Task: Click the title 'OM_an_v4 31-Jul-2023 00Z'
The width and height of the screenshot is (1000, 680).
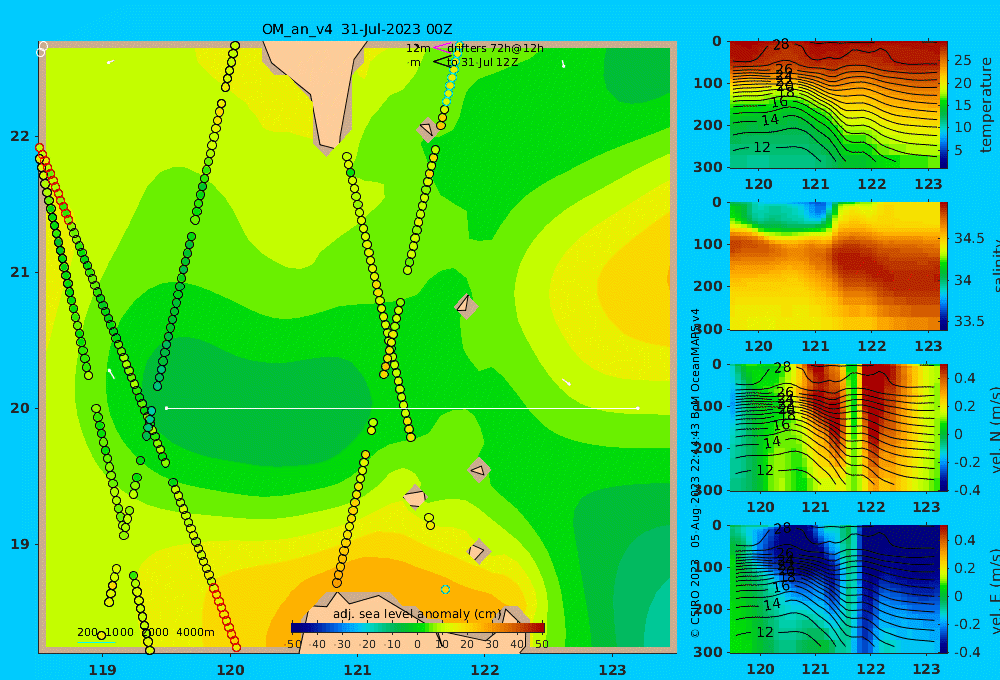Action: click(x=357, y=29)
